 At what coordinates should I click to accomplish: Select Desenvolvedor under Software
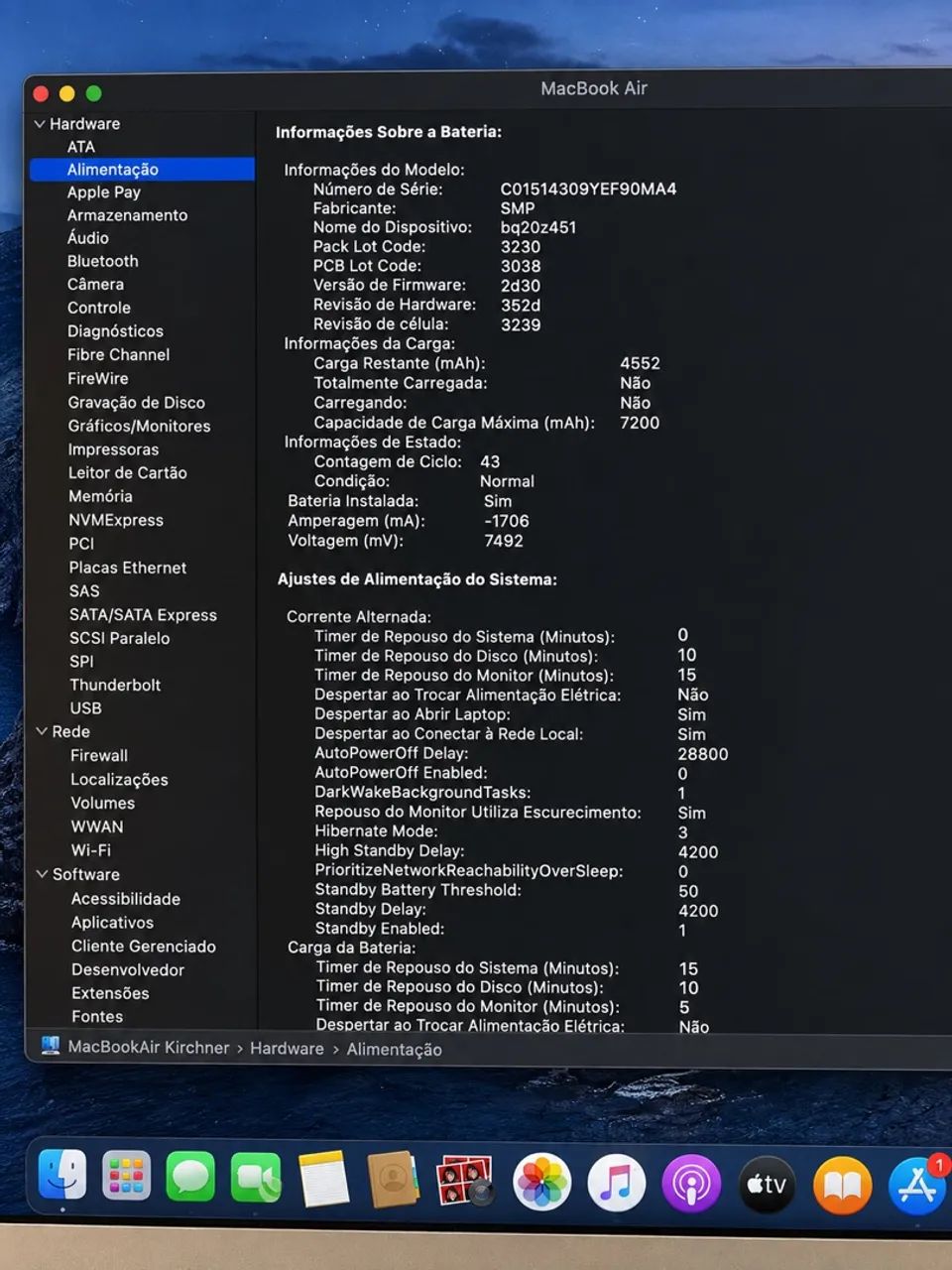[x=127, y=970]
